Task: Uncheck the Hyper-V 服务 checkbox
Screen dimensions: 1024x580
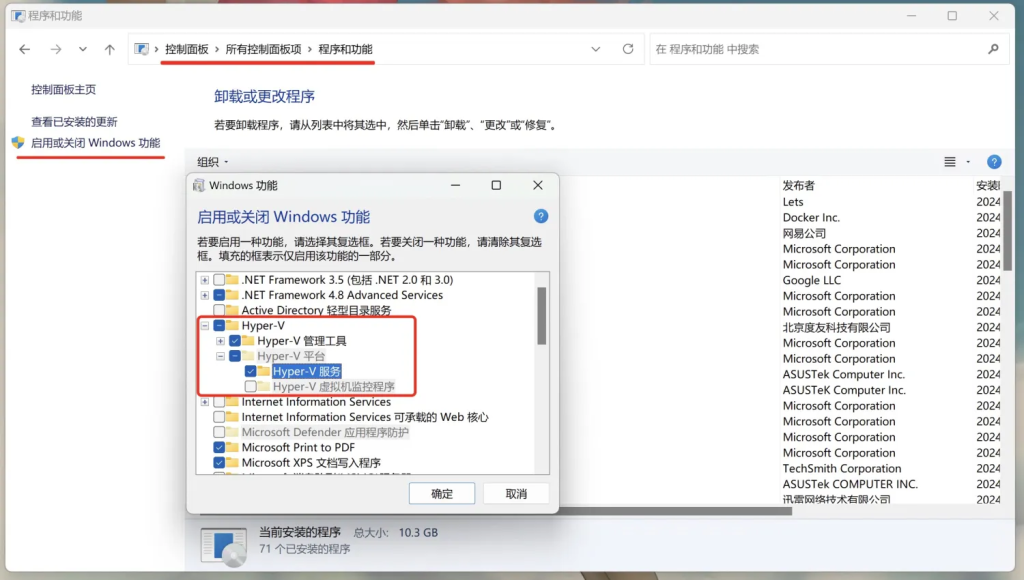Action: point(251,371)
